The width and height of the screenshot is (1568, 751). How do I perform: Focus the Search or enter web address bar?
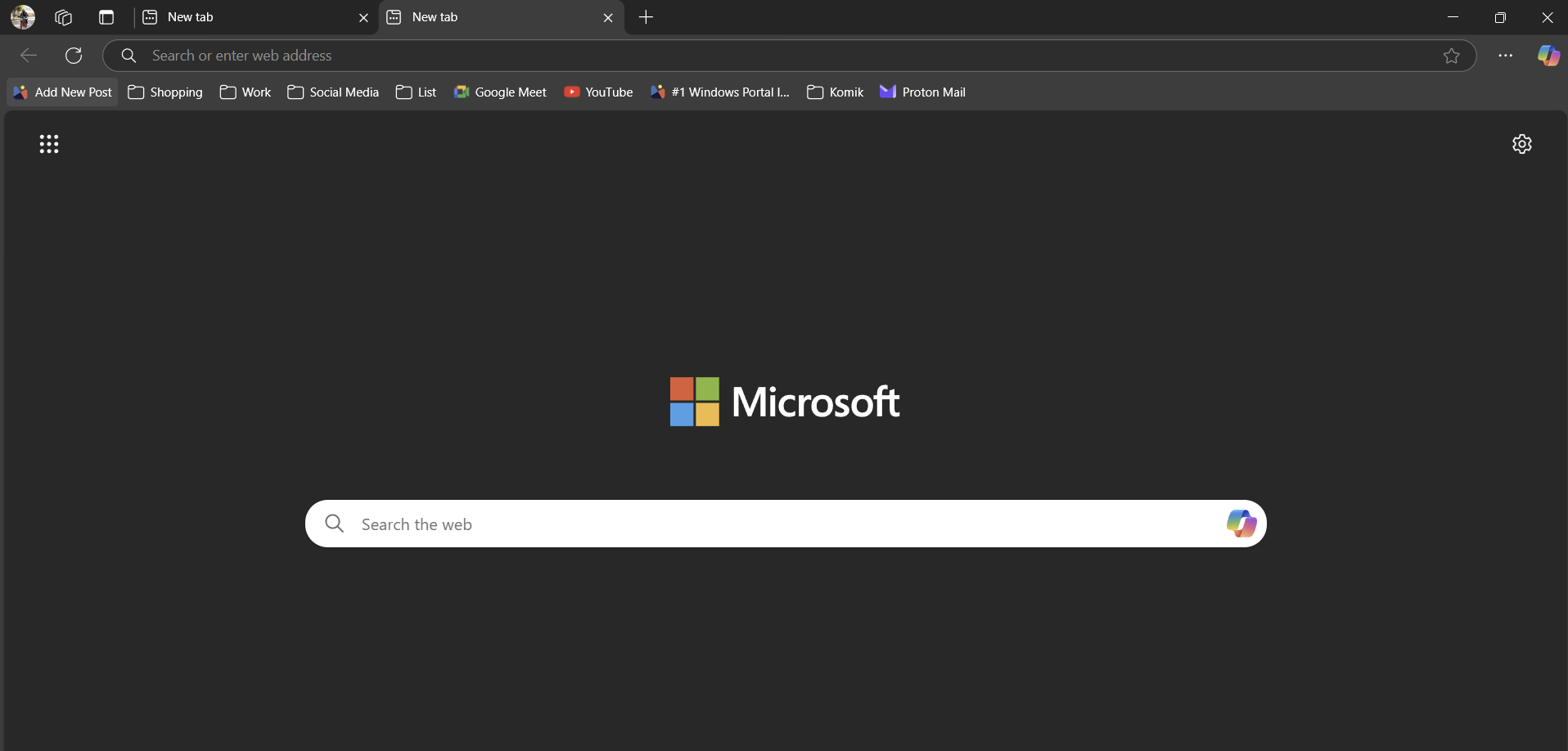point(789,56)
